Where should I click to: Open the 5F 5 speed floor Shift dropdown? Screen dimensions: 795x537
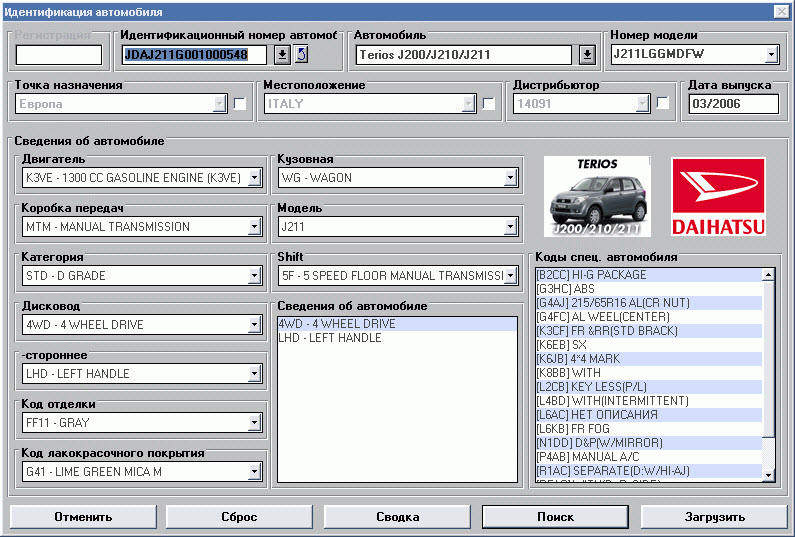click(511, 276)
